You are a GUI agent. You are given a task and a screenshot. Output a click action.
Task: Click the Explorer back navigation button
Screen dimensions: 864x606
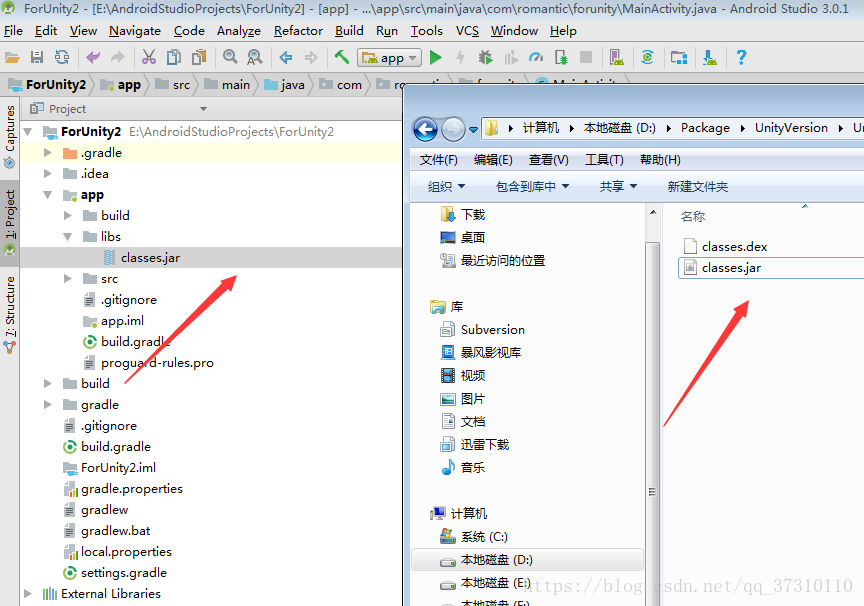point(425,129)
